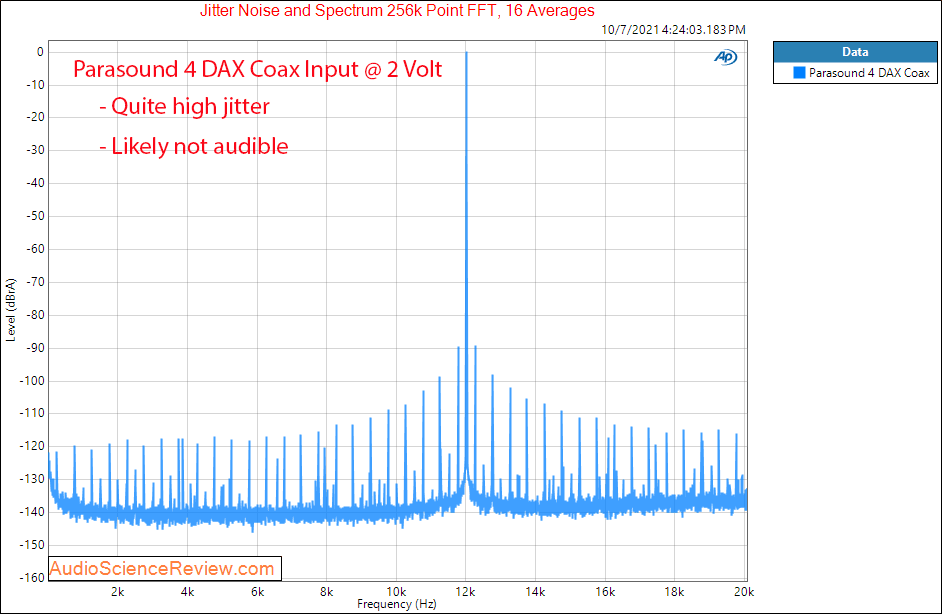Click the AP logo in the graph corner
The width and height of the screenshot is (942, 614).
pos(725,57)
